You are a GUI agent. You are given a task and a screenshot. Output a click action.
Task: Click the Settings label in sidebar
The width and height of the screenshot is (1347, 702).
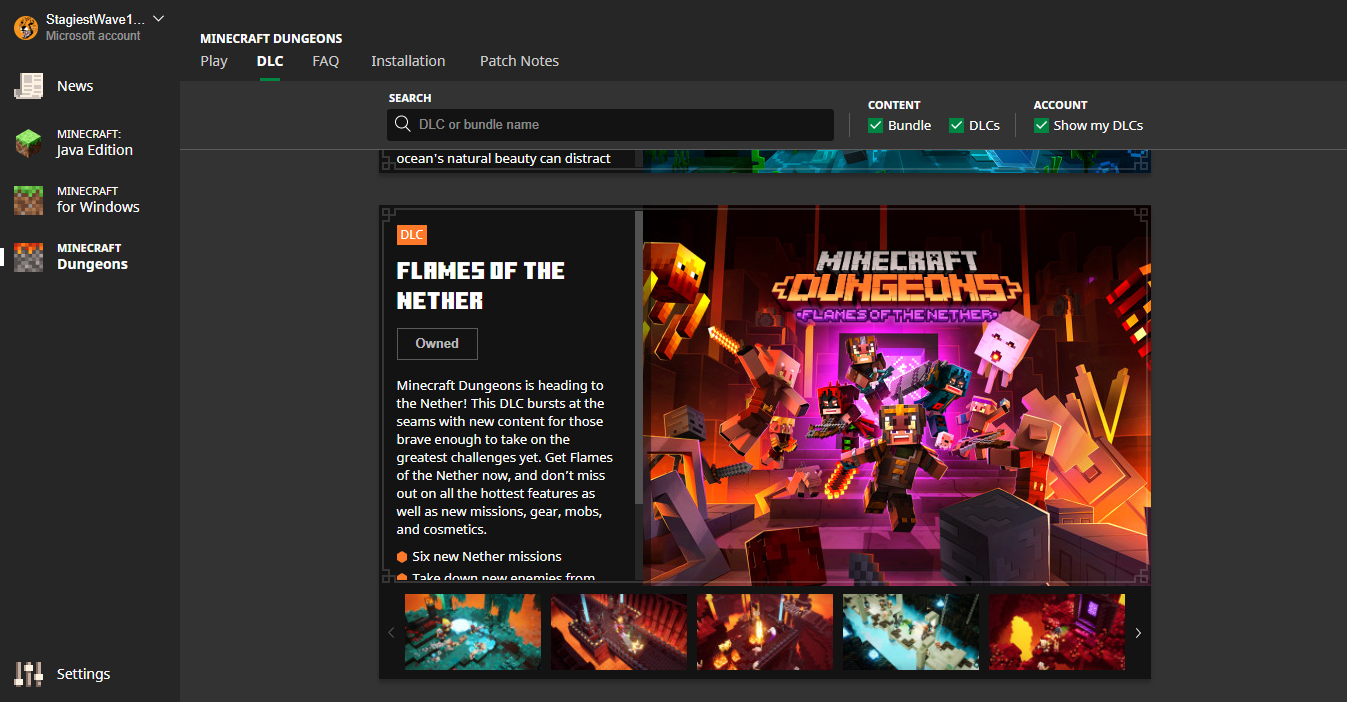(83, 674)
